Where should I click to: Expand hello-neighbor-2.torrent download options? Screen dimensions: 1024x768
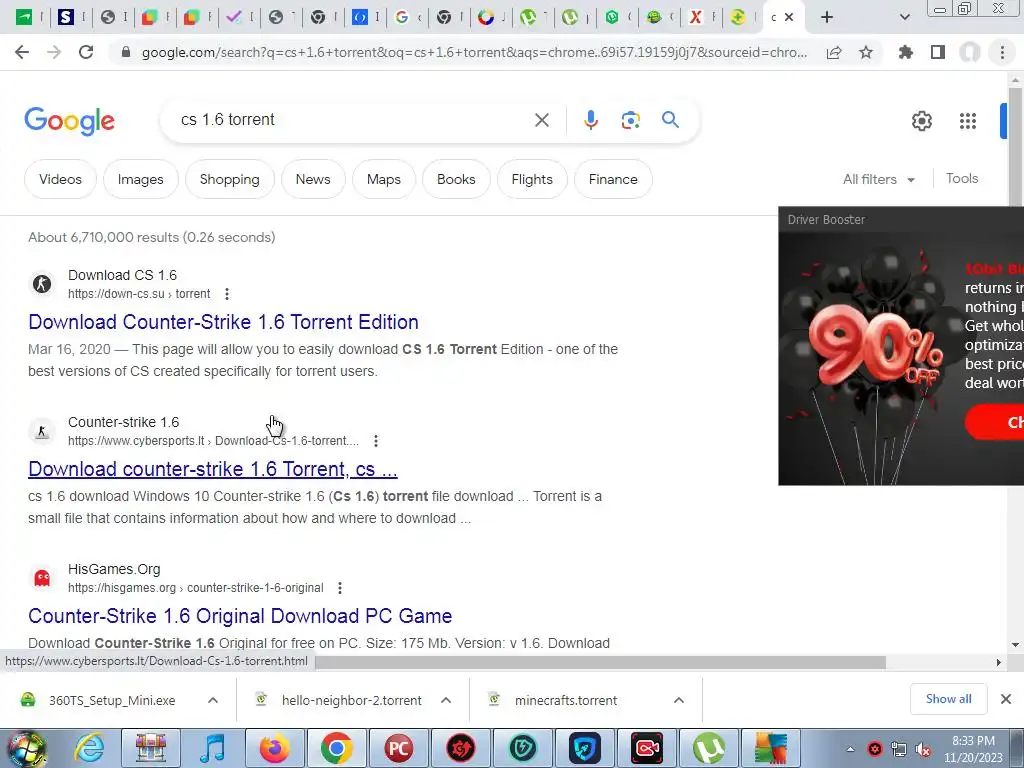click(x=446, y=700)
